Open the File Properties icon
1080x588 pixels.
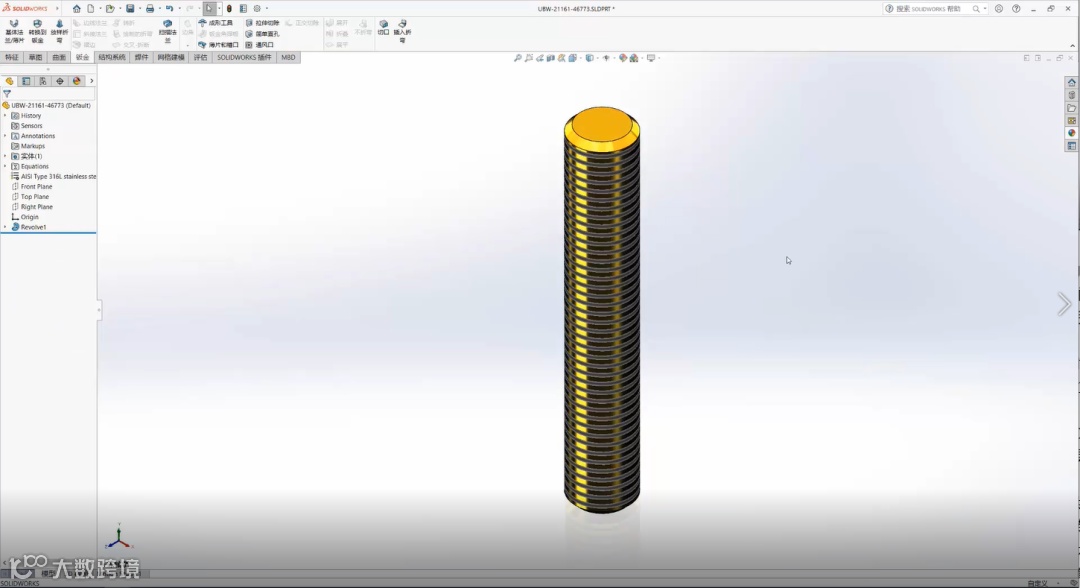(x=243, y=9)
